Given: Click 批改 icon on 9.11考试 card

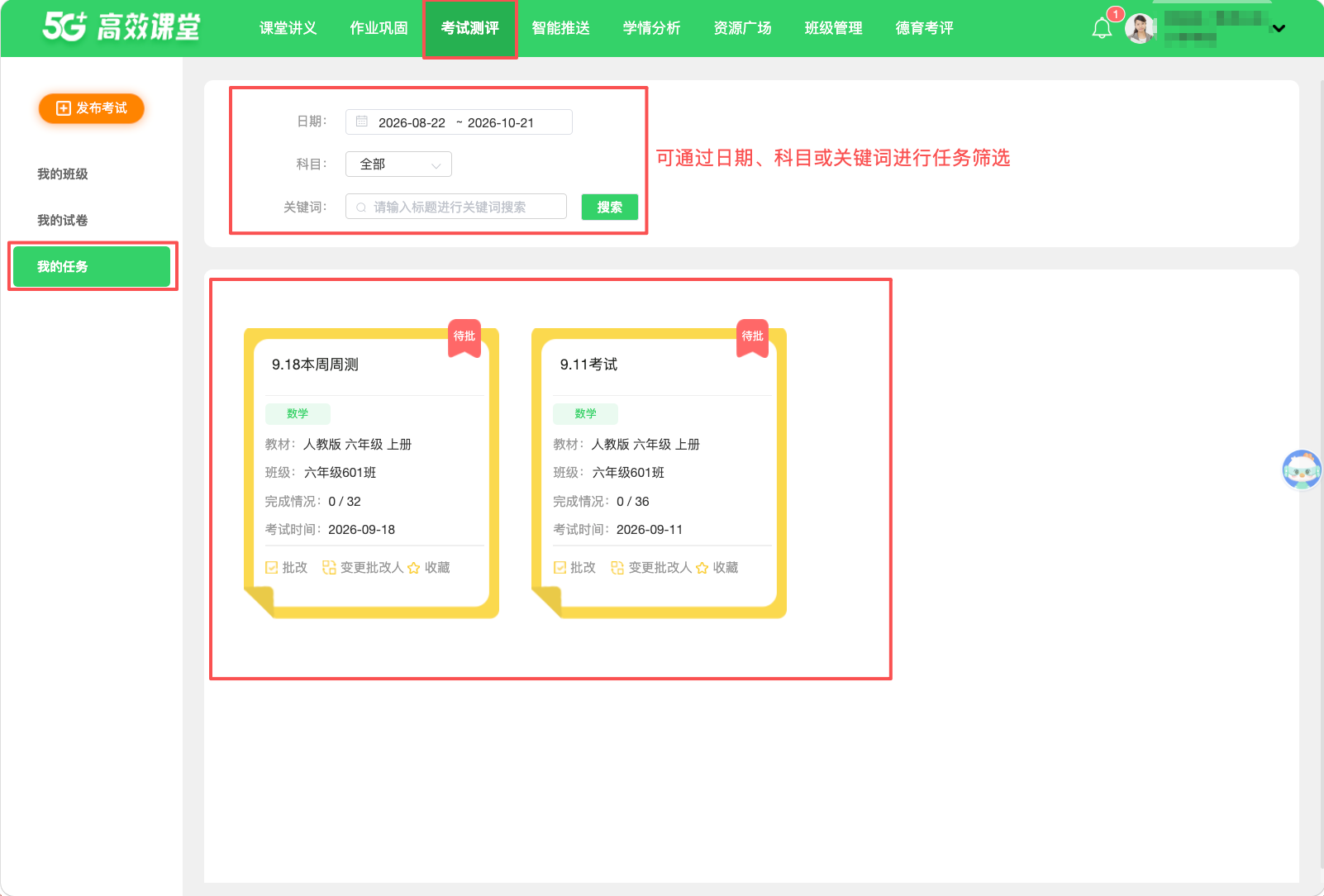Looking at the screenshot, I should click(560, 568).
